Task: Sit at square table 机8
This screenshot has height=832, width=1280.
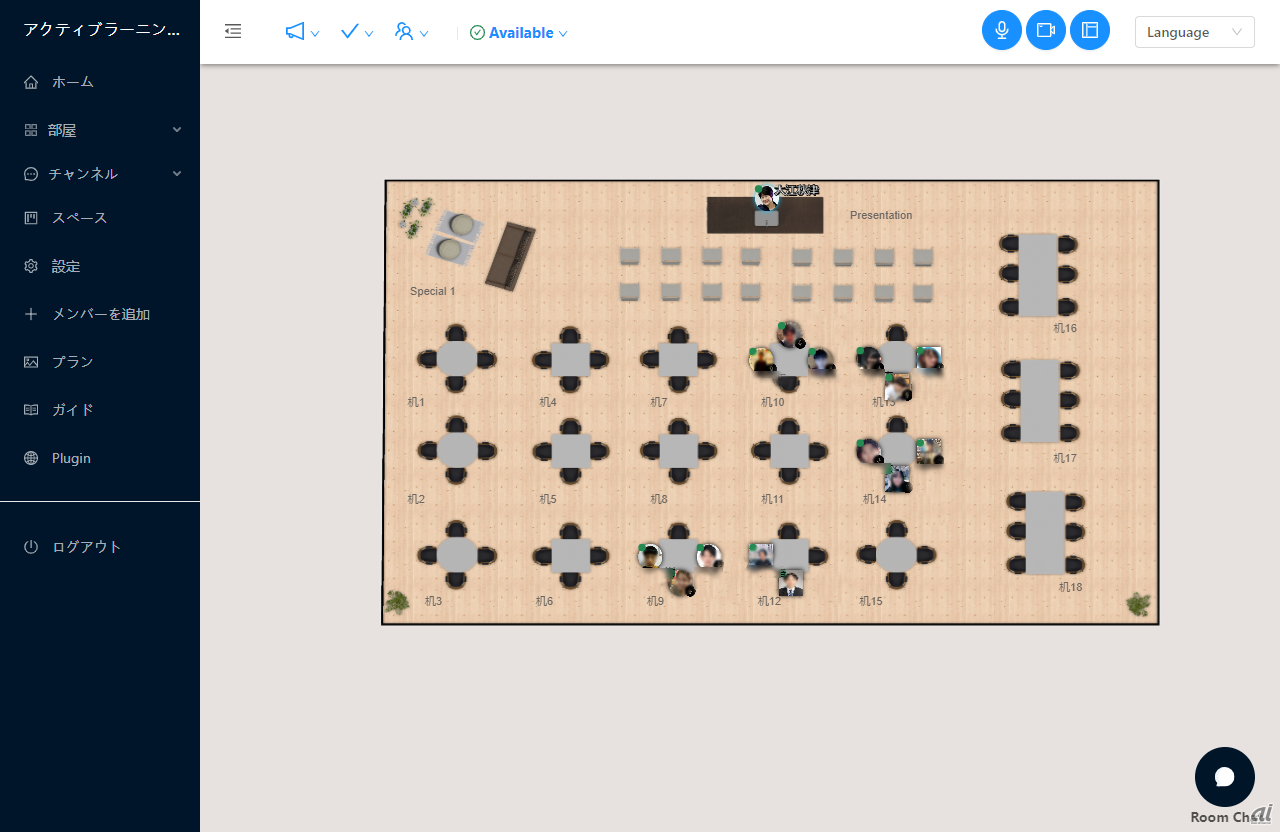Action: click(x=679, y=451)
